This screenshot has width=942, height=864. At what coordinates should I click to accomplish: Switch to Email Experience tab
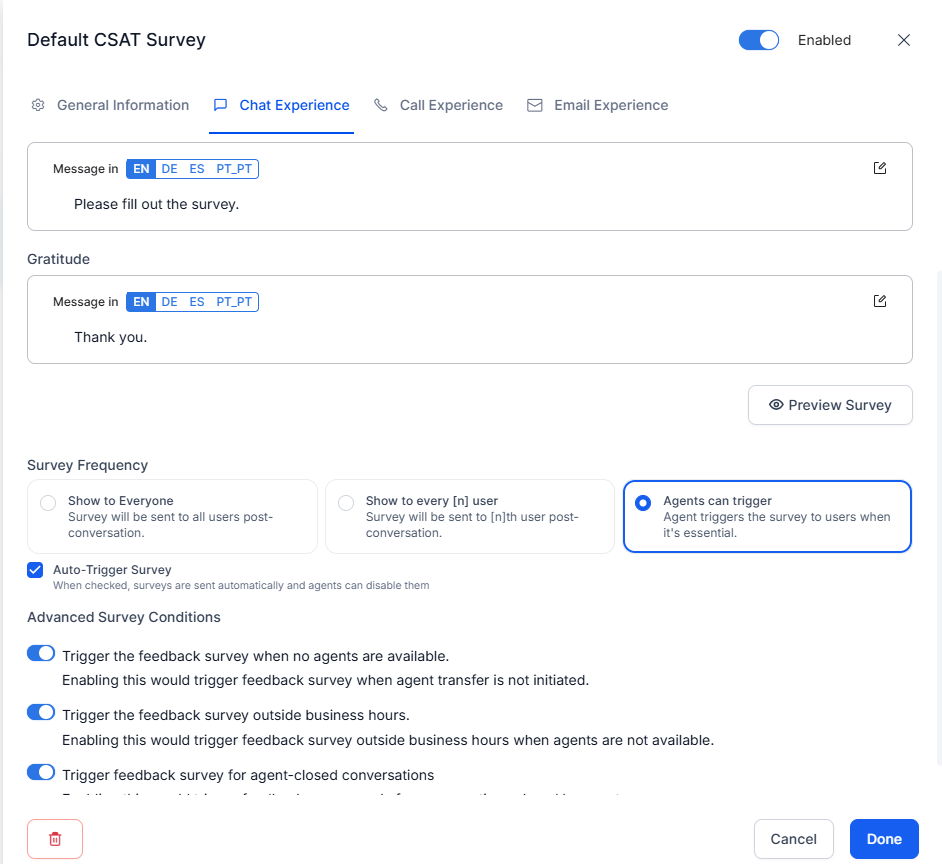(598, 105)
